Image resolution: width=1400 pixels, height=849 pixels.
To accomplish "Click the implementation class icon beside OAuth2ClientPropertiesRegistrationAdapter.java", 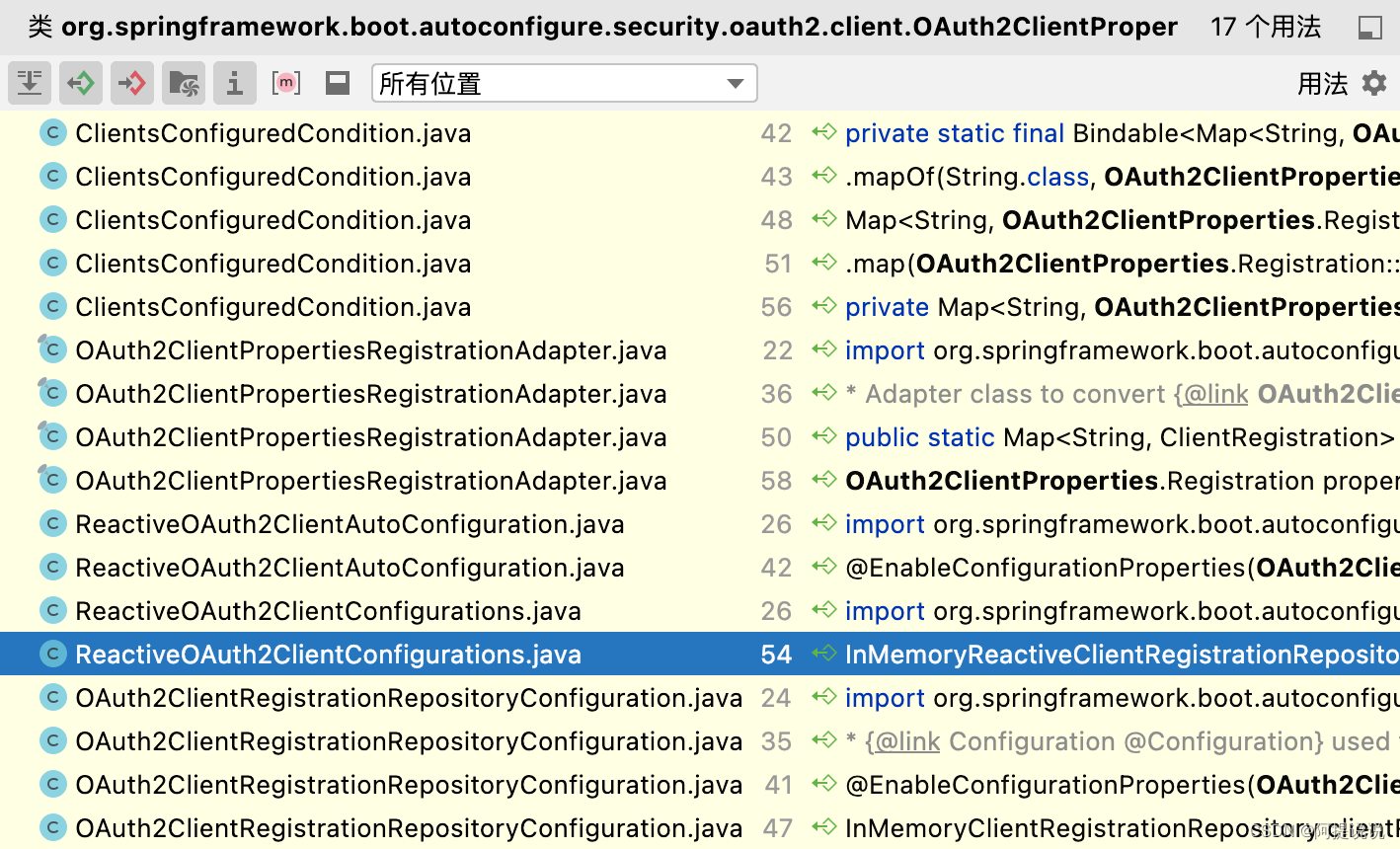I will 52,349.
